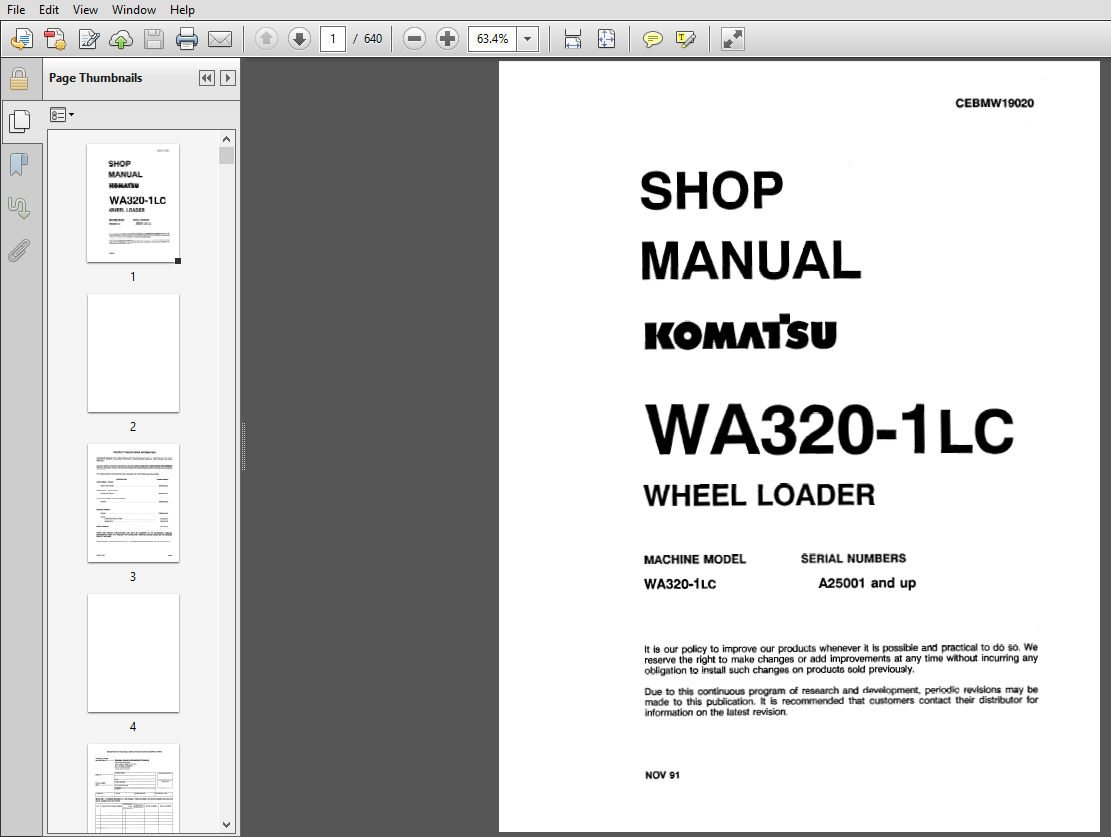
Task: Click the Page Thumbnails sidebar icon
Action: click(19, 121)
